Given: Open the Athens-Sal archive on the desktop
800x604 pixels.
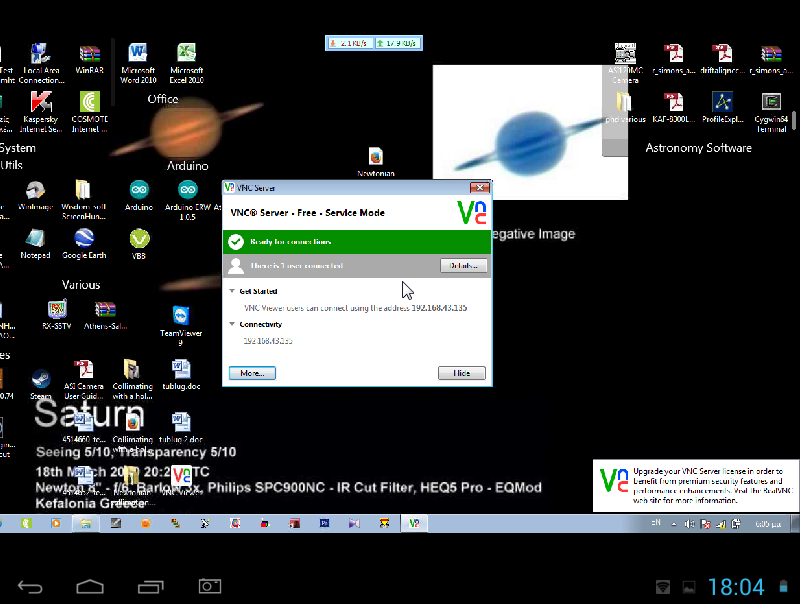Looking at the screenshot, I should coord(105,315).
